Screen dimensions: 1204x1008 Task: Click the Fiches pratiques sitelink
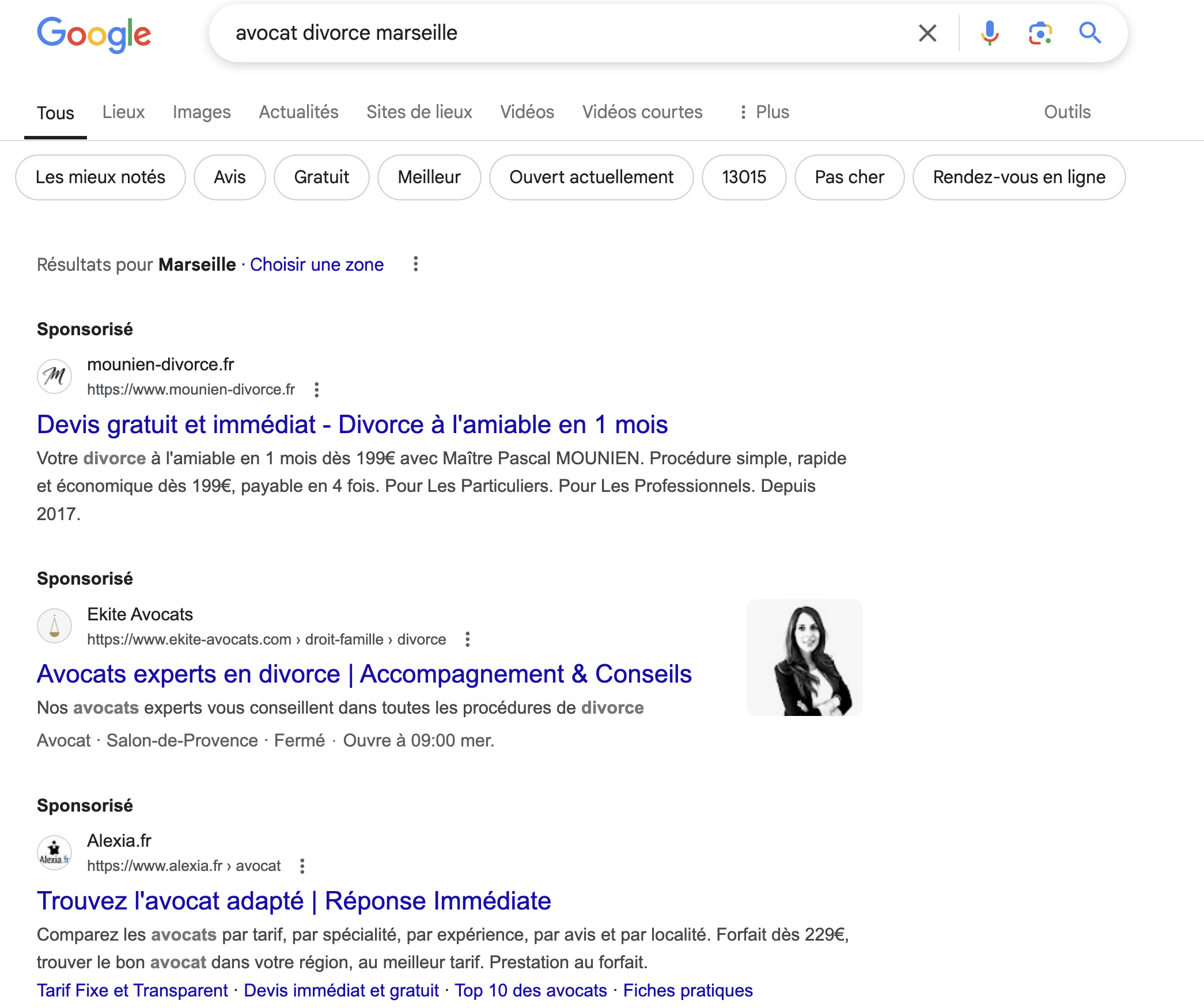coord(688,991)
